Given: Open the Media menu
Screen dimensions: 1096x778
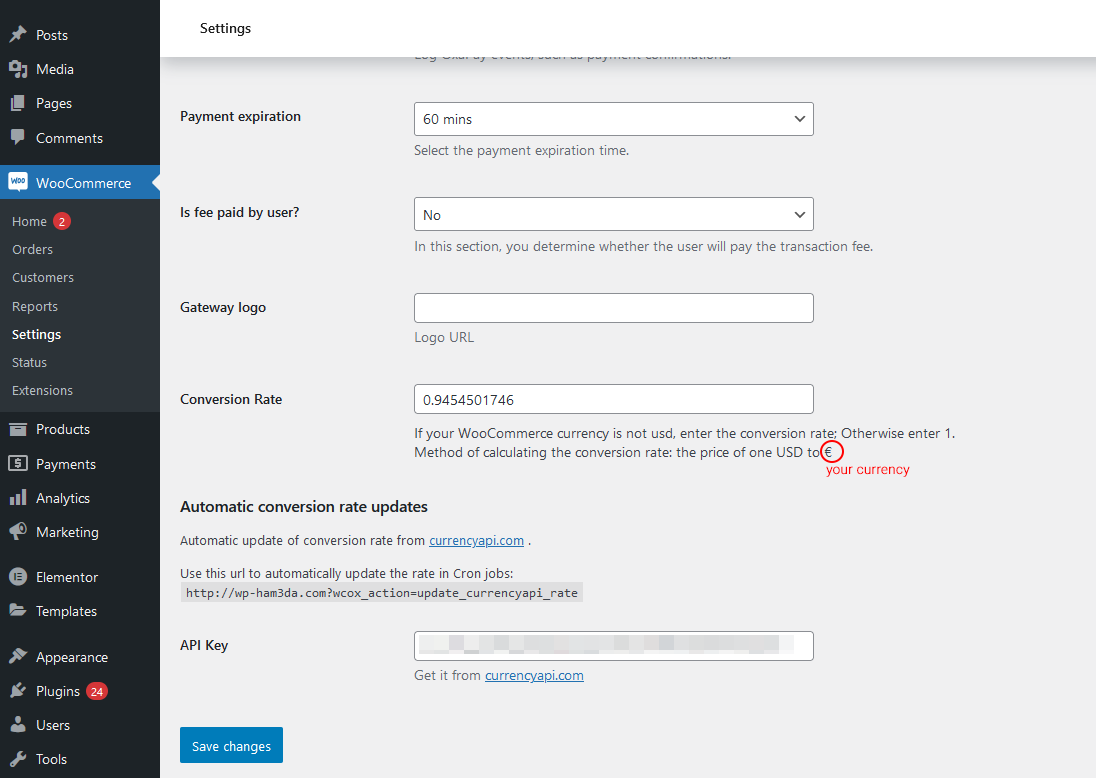Looking at the screenshot, I should pos(55,69).
